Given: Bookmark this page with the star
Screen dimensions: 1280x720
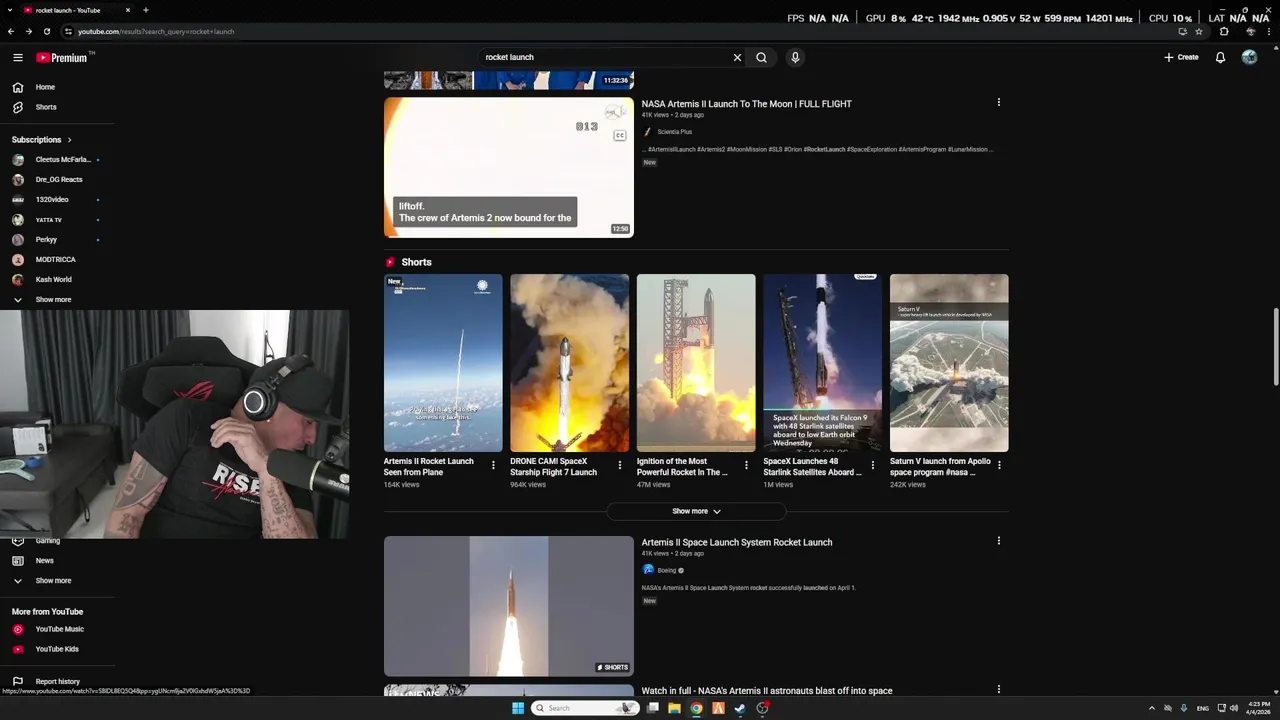Looking at the screenshot, I should (1199, 31).
